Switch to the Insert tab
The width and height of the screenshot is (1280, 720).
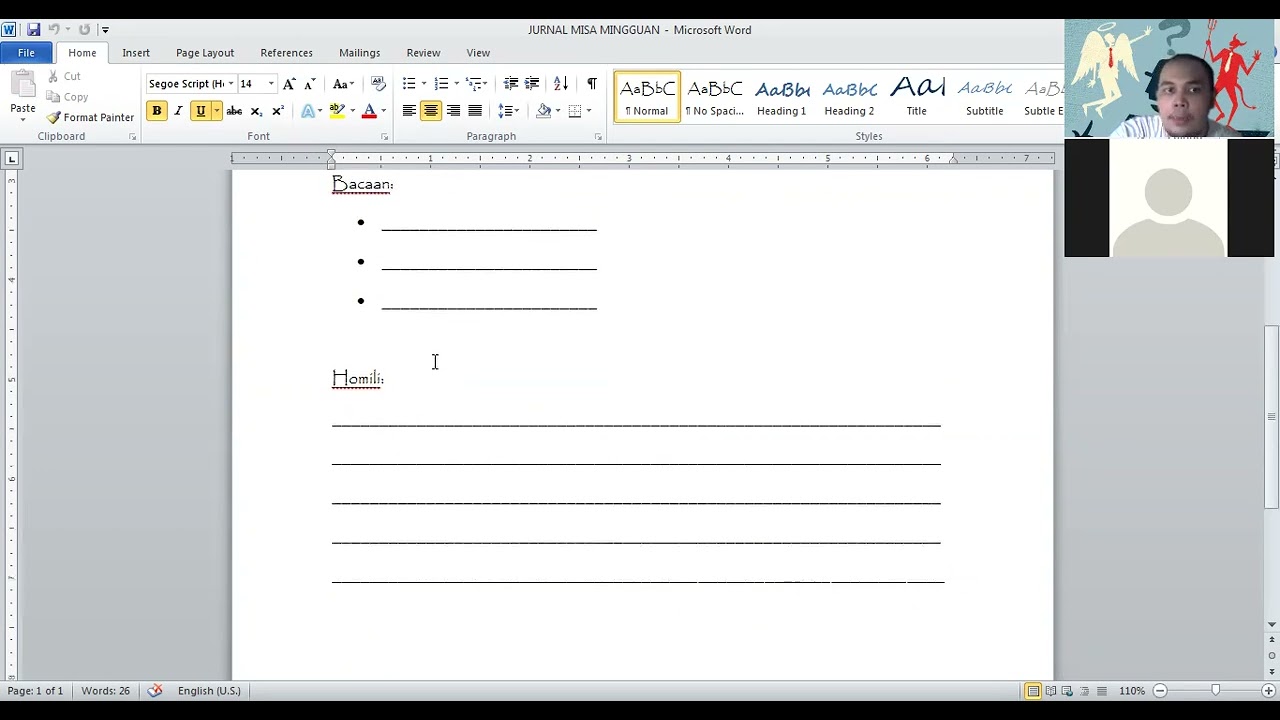tap(136, 53)
